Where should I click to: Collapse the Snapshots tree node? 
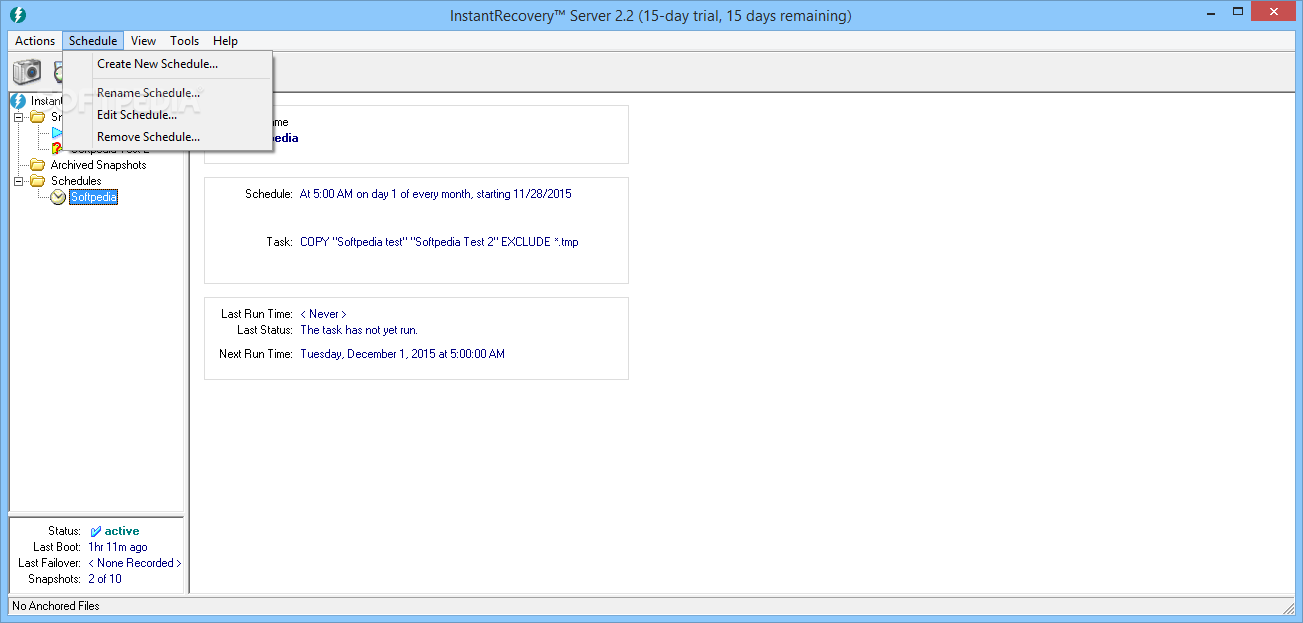pyautogui.click(x=18, y=117)
